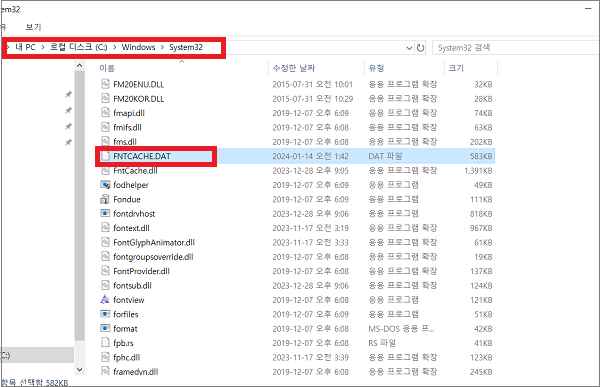This screenshot has width=600, height=387.
Task: Sort by 크기 column header
Action: click(x=456, y=68)
